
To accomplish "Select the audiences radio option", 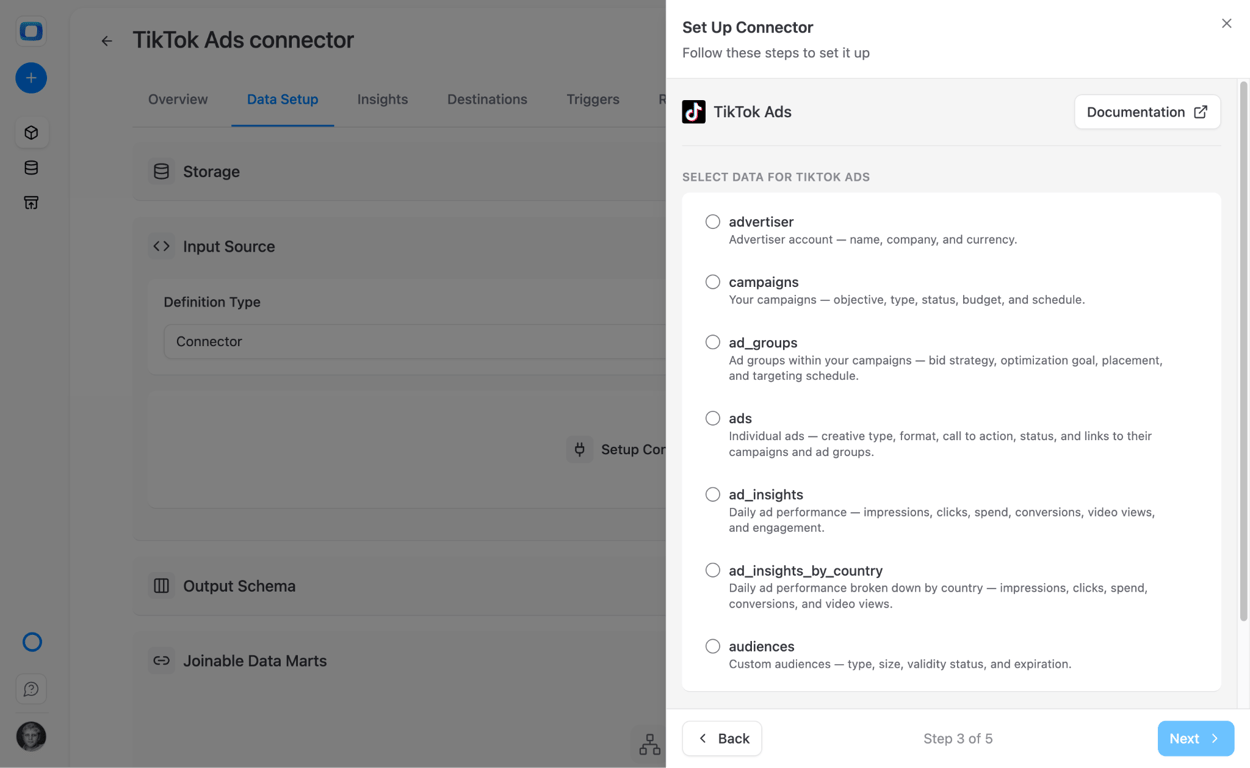I will point(713,646).
